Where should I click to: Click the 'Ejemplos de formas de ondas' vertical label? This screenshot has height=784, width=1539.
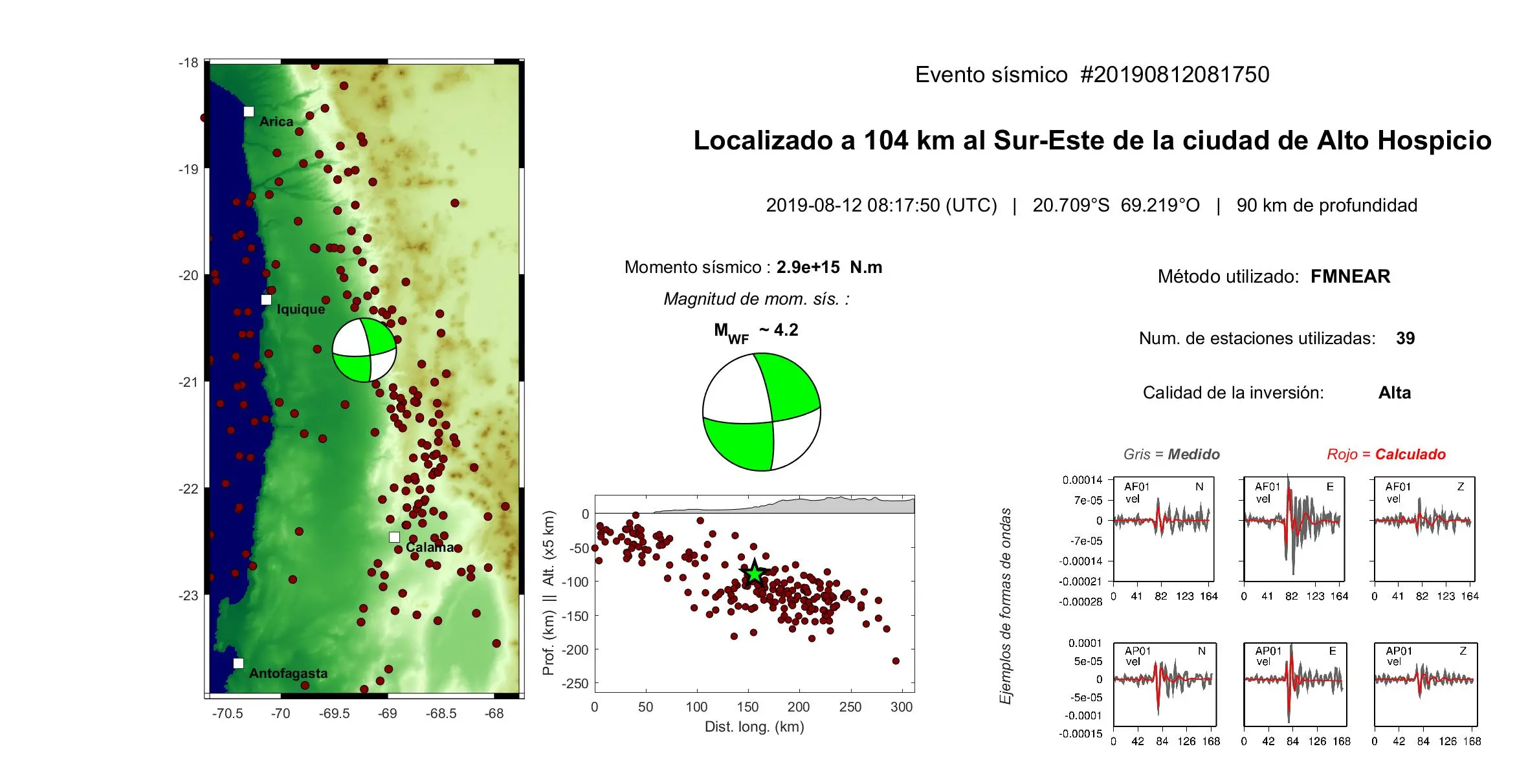pyautogui.click(x=1005, y=606)
